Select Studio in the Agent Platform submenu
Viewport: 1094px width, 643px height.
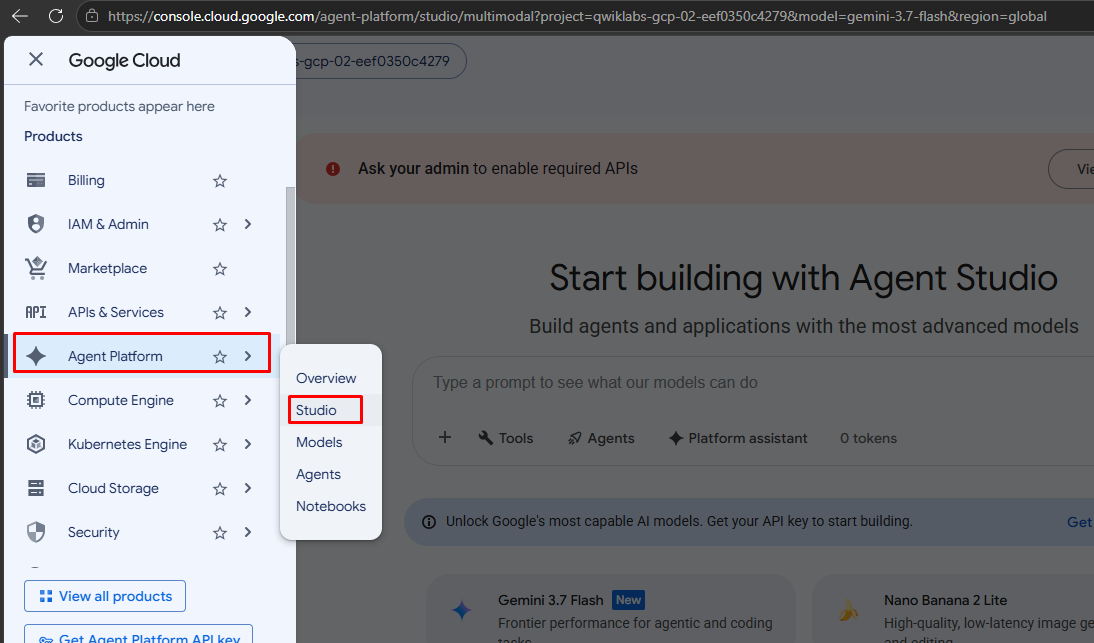(x=331, y=410)
